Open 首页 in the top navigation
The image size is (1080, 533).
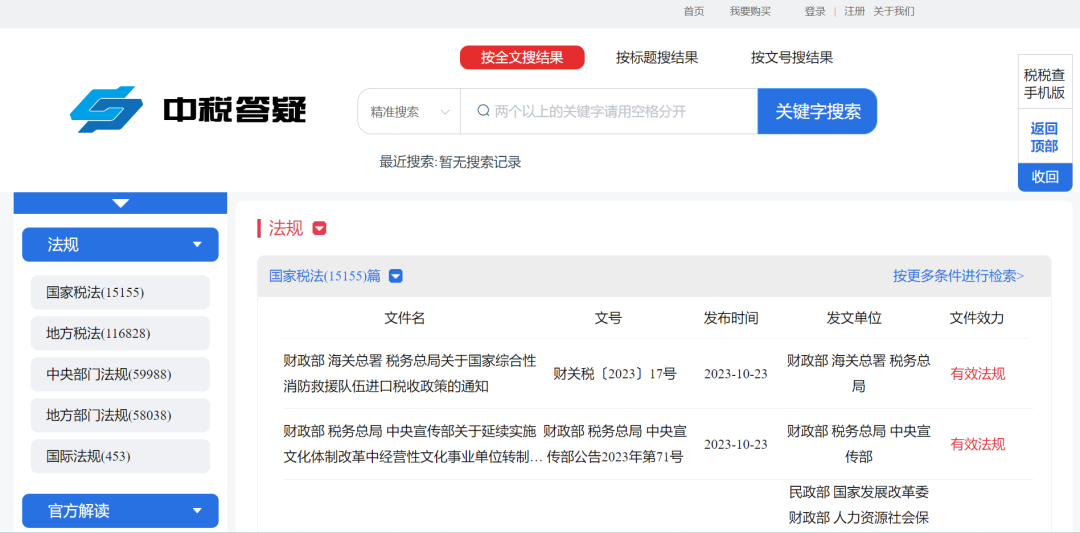tap(694, 11)
